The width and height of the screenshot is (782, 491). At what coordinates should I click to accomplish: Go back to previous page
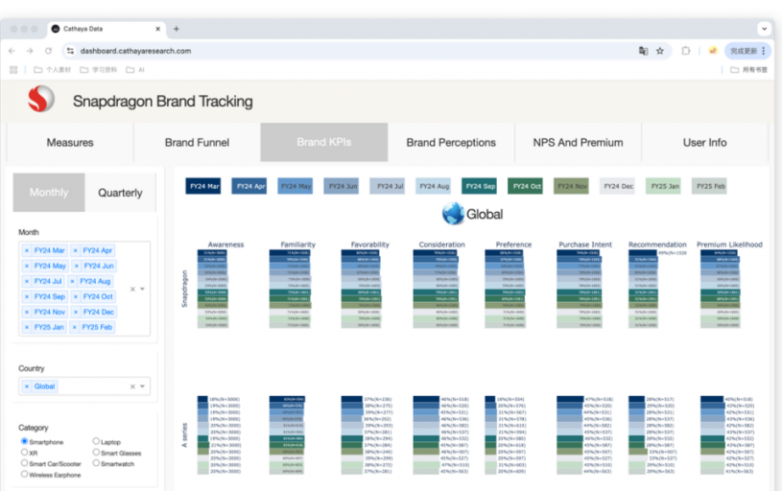(x=12, y=50)
